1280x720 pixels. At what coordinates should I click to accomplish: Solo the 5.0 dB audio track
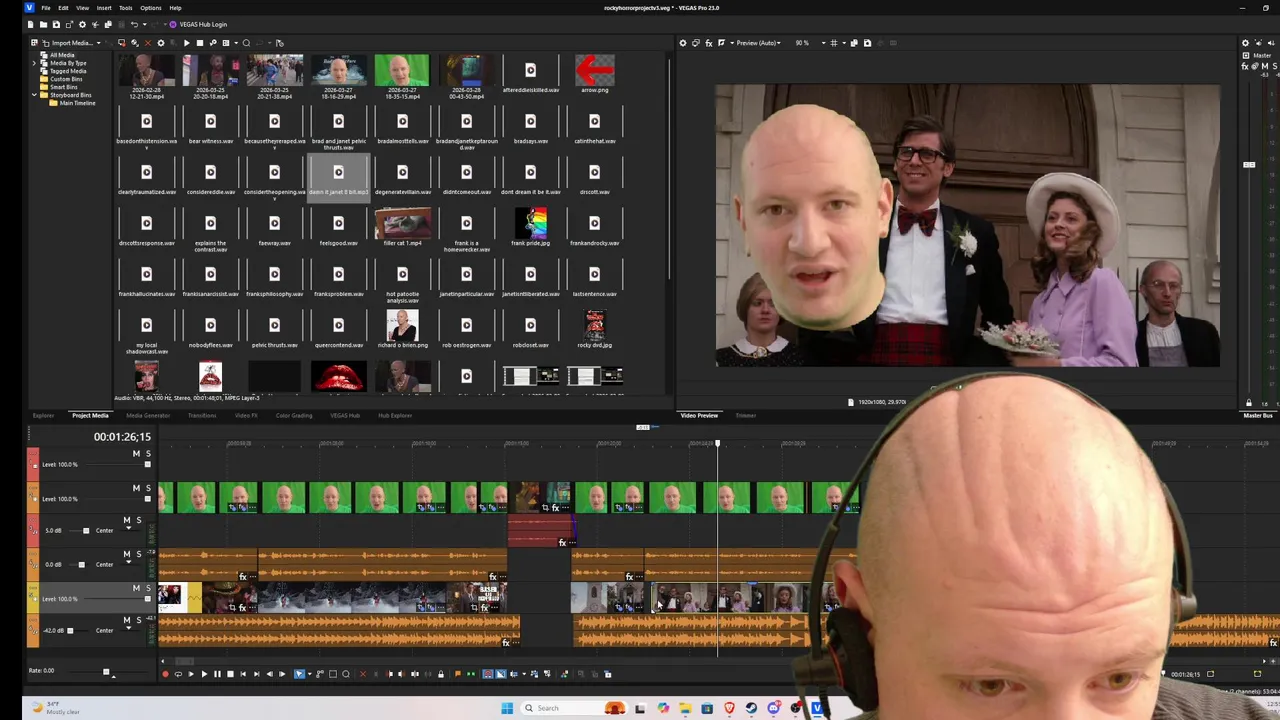click(139, 520)
